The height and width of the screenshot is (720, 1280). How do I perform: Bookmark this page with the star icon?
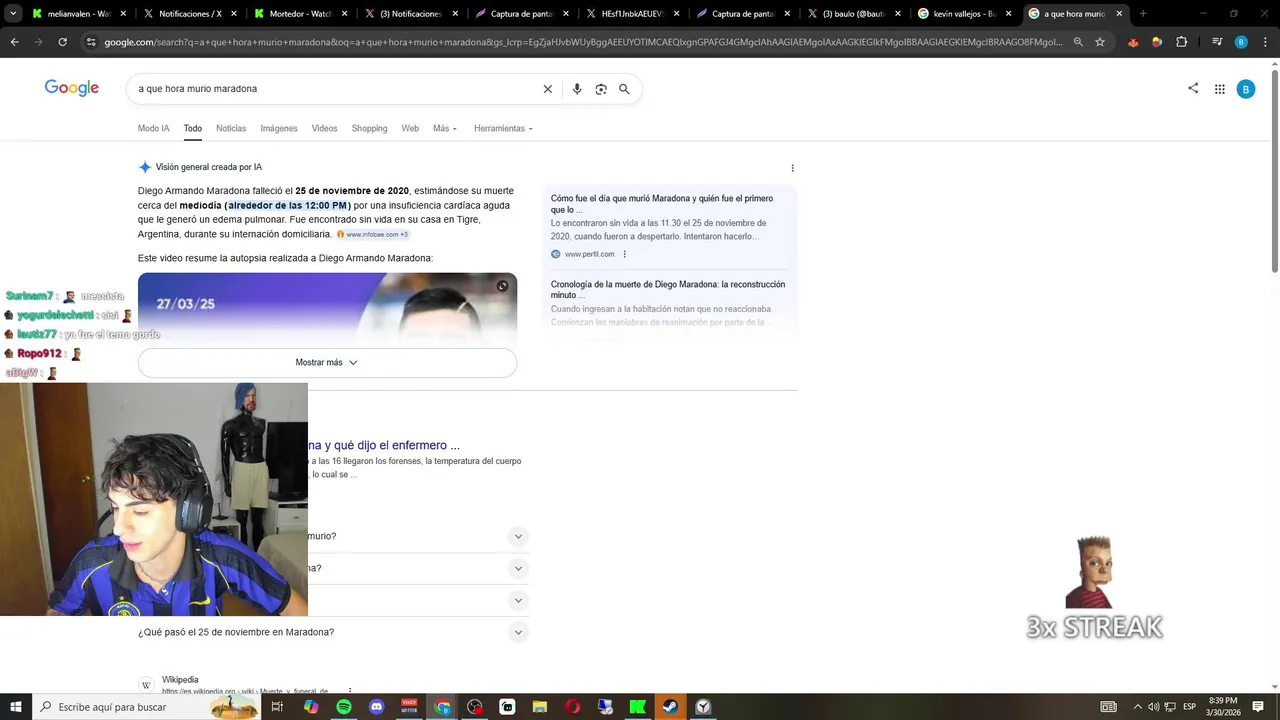1100,42
